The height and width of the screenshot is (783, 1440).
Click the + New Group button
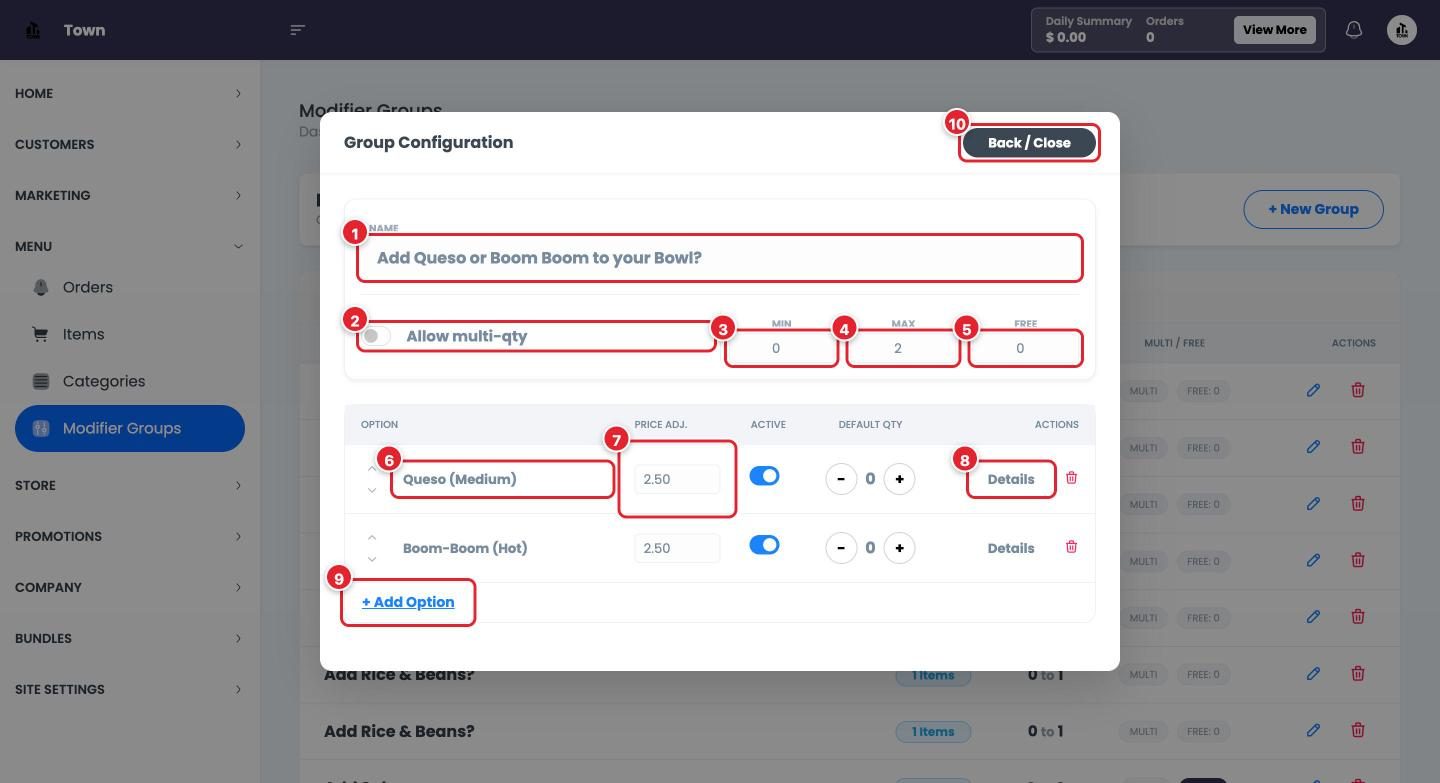click(1313, 209)
